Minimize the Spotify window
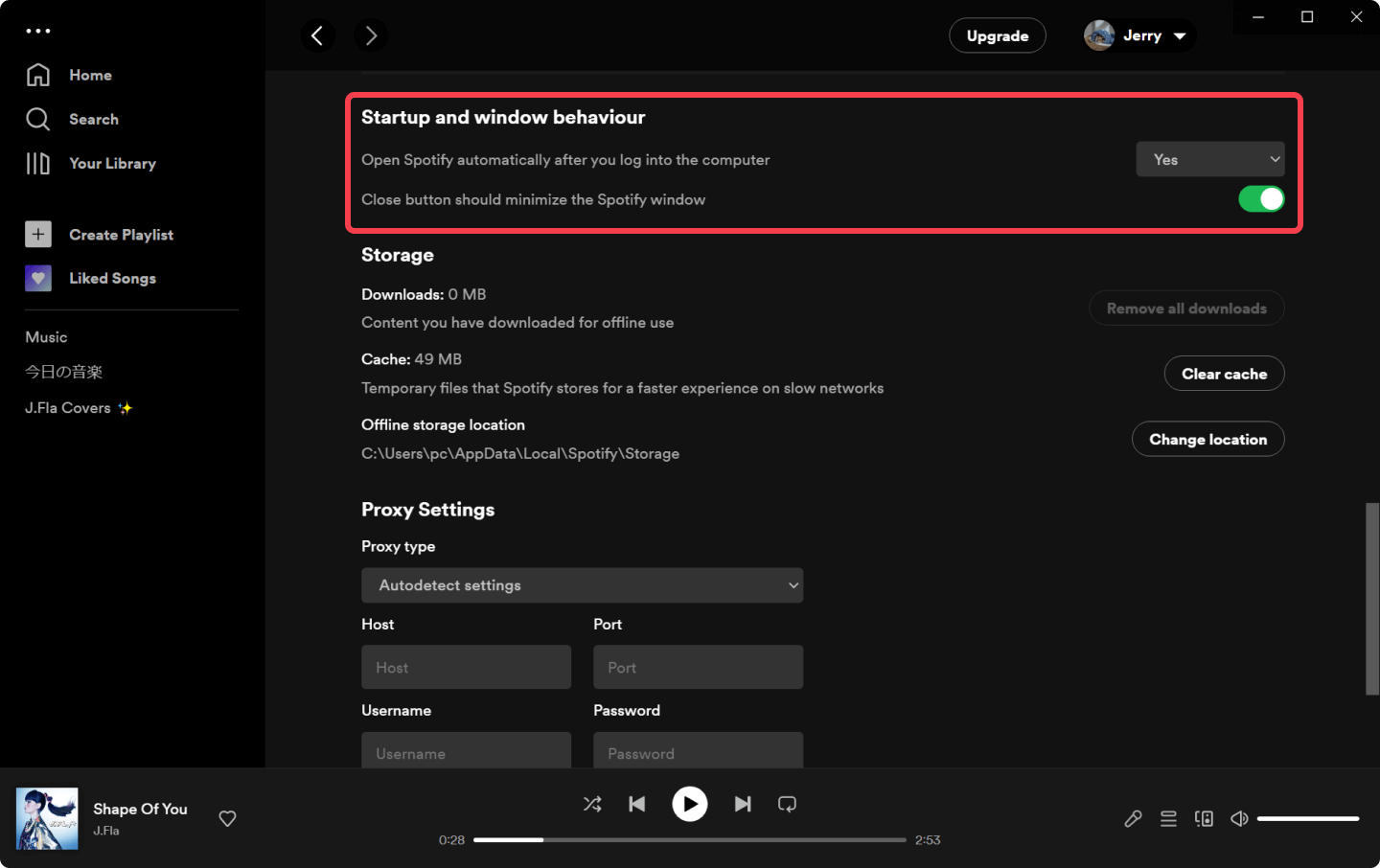This screenshot has height=868, width=1380. 1258,17
